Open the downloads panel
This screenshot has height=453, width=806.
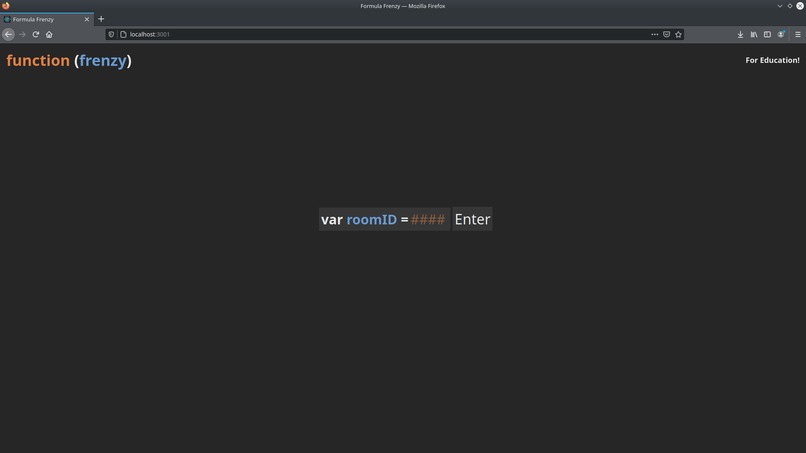pos(740,34)
